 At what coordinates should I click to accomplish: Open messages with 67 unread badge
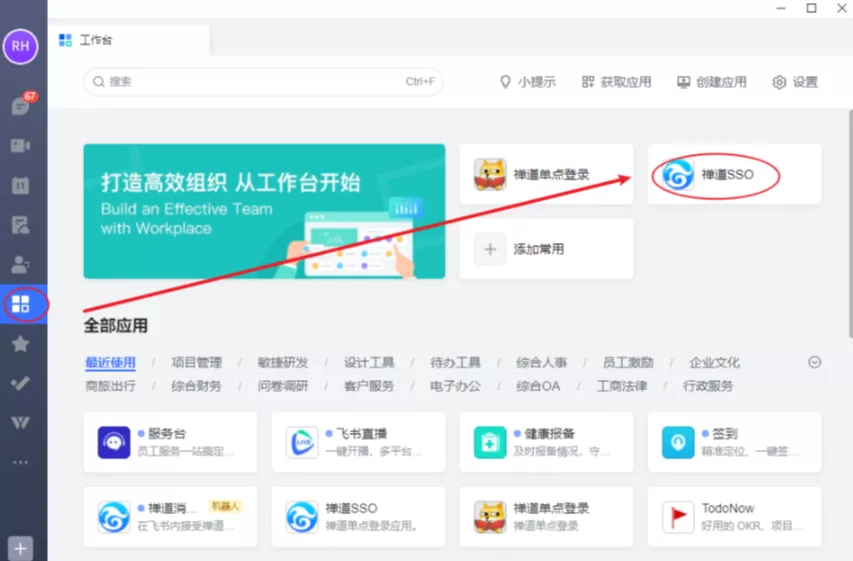coord(21,105)
